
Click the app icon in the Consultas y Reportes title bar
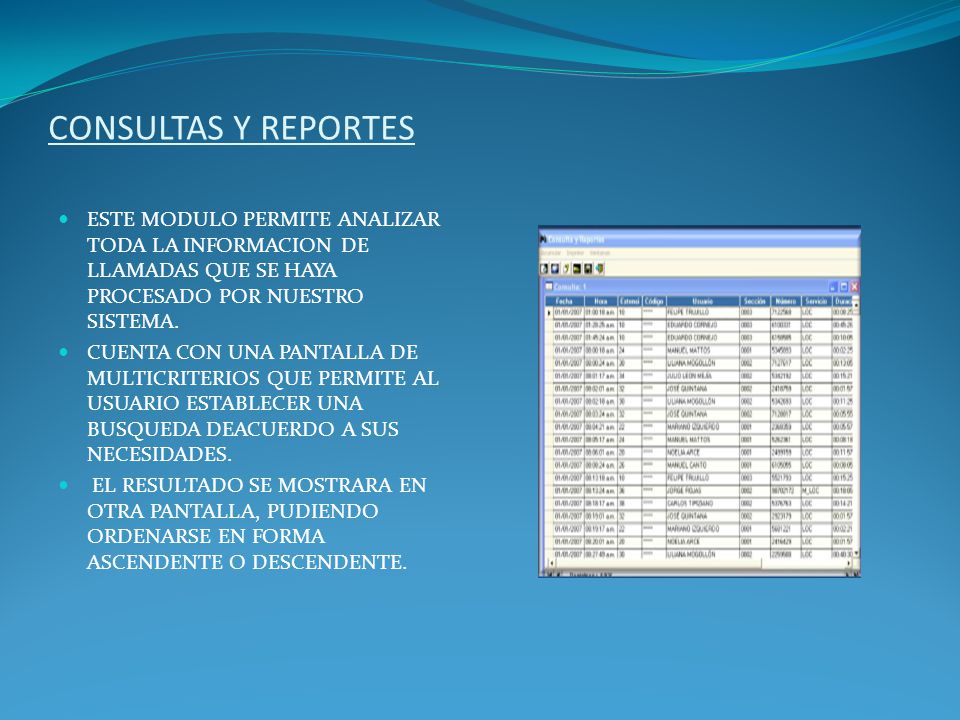click(x=543, y=239)
